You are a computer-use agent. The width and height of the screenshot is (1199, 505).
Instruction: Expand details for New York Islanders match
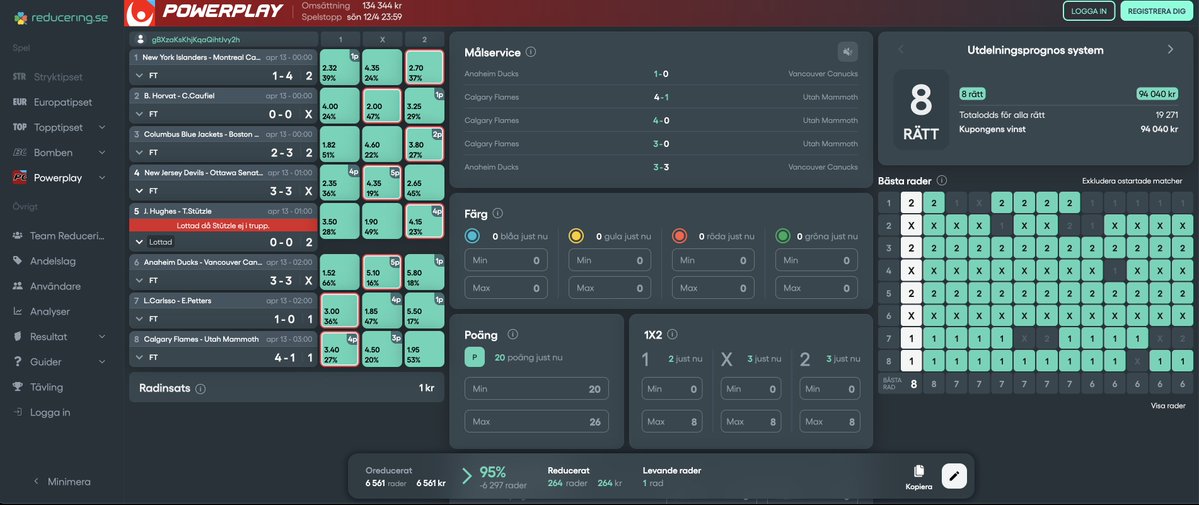(x=139, y=76)
